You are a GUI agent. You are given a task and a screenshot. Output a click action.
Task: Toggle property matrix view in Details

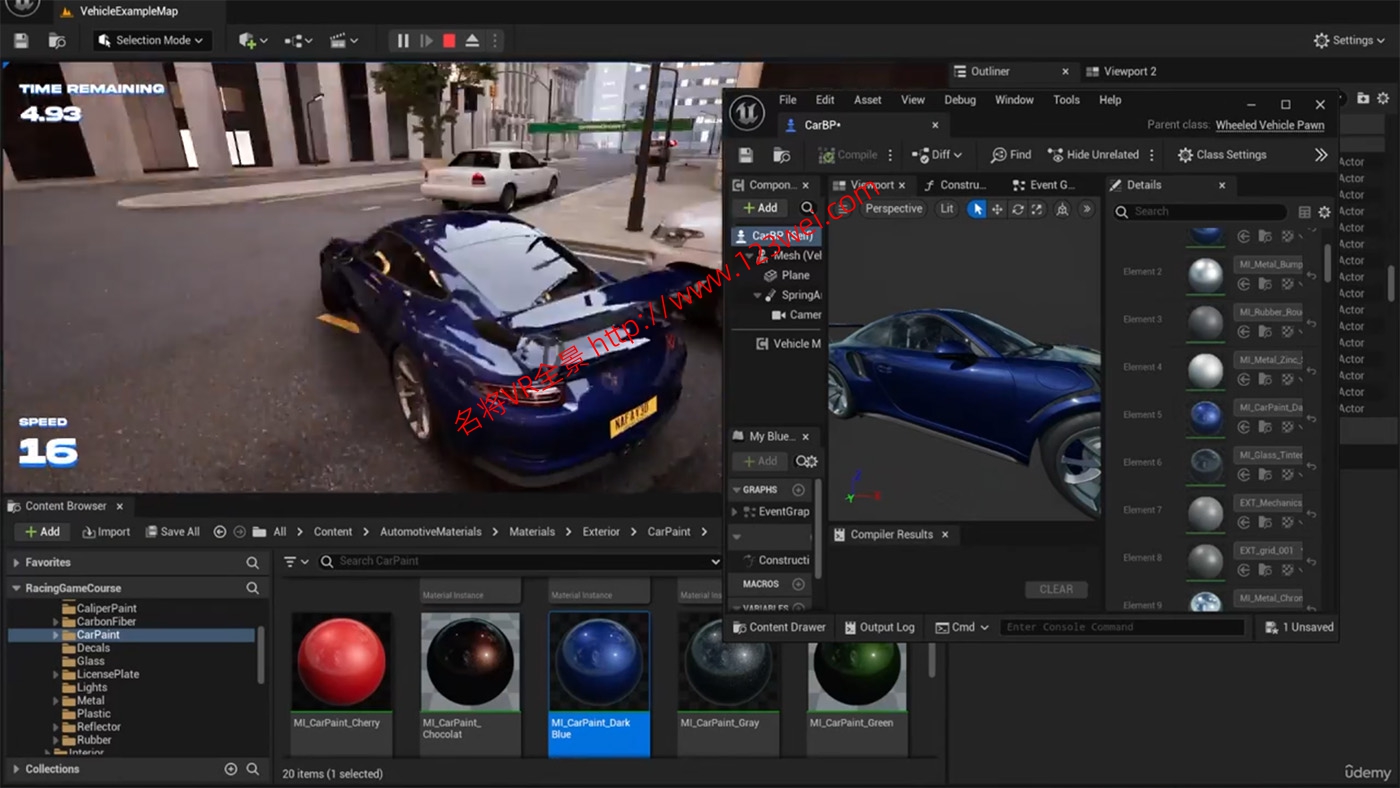click(x=1304, y=212)
